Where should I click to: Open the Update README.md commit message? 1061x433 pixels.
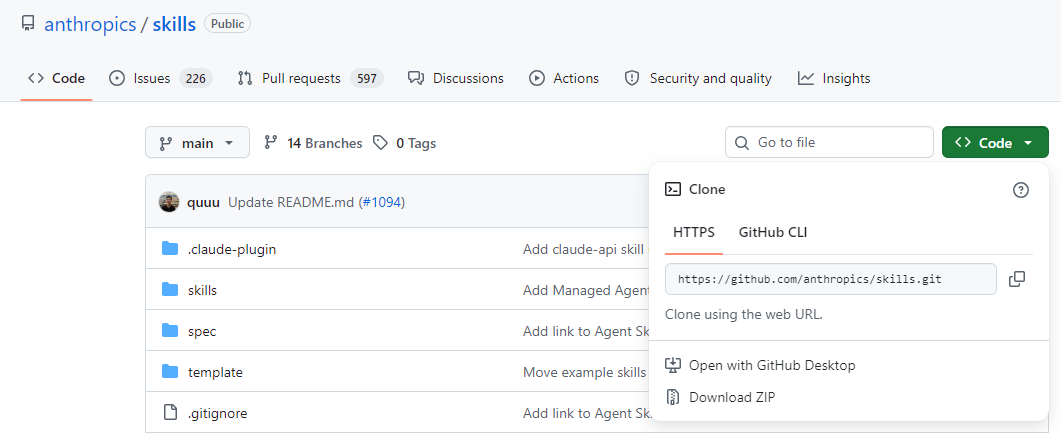292,202
